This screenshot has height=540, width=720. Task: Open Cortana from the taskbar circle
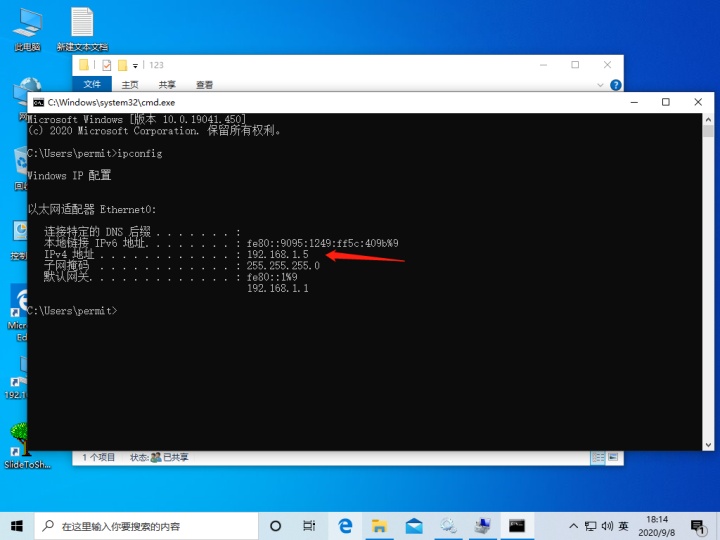pyautogui.click(x=276, y=526)
